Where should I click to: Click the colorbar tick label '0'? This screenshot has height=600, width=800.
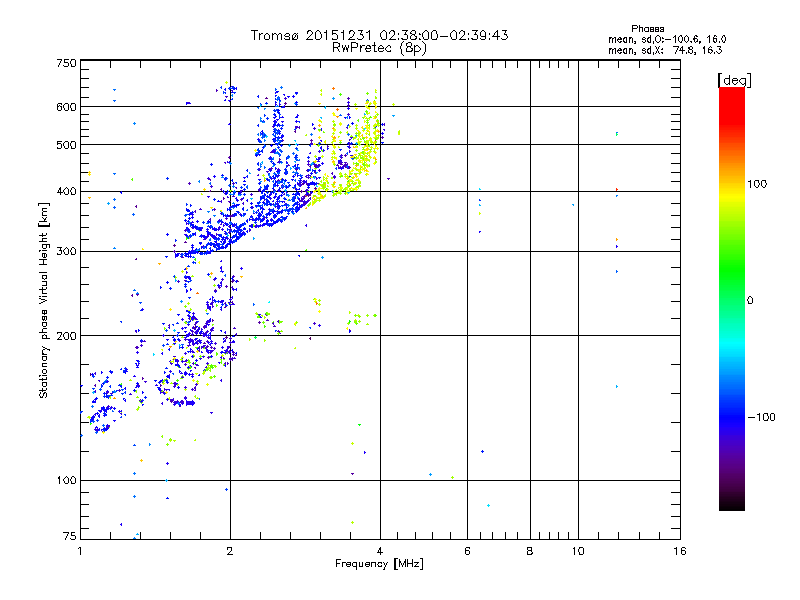(750, 301)
